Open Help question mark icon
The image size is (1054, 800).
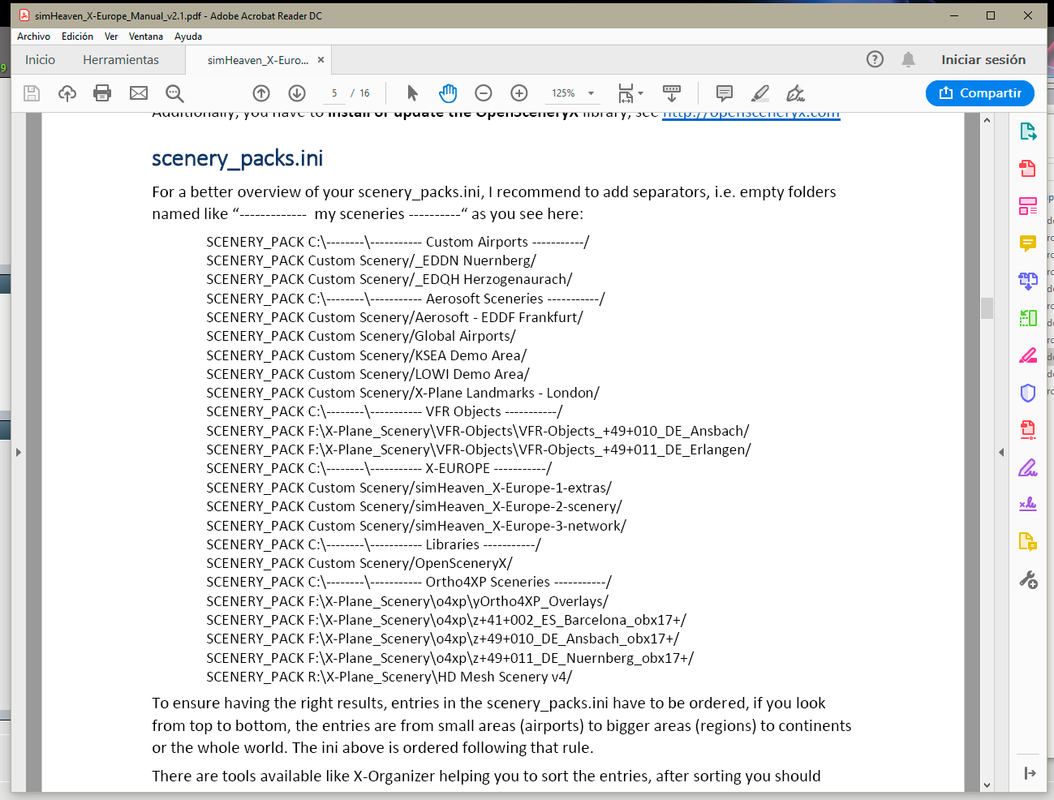pyautogui.click(x=875, y=59)
